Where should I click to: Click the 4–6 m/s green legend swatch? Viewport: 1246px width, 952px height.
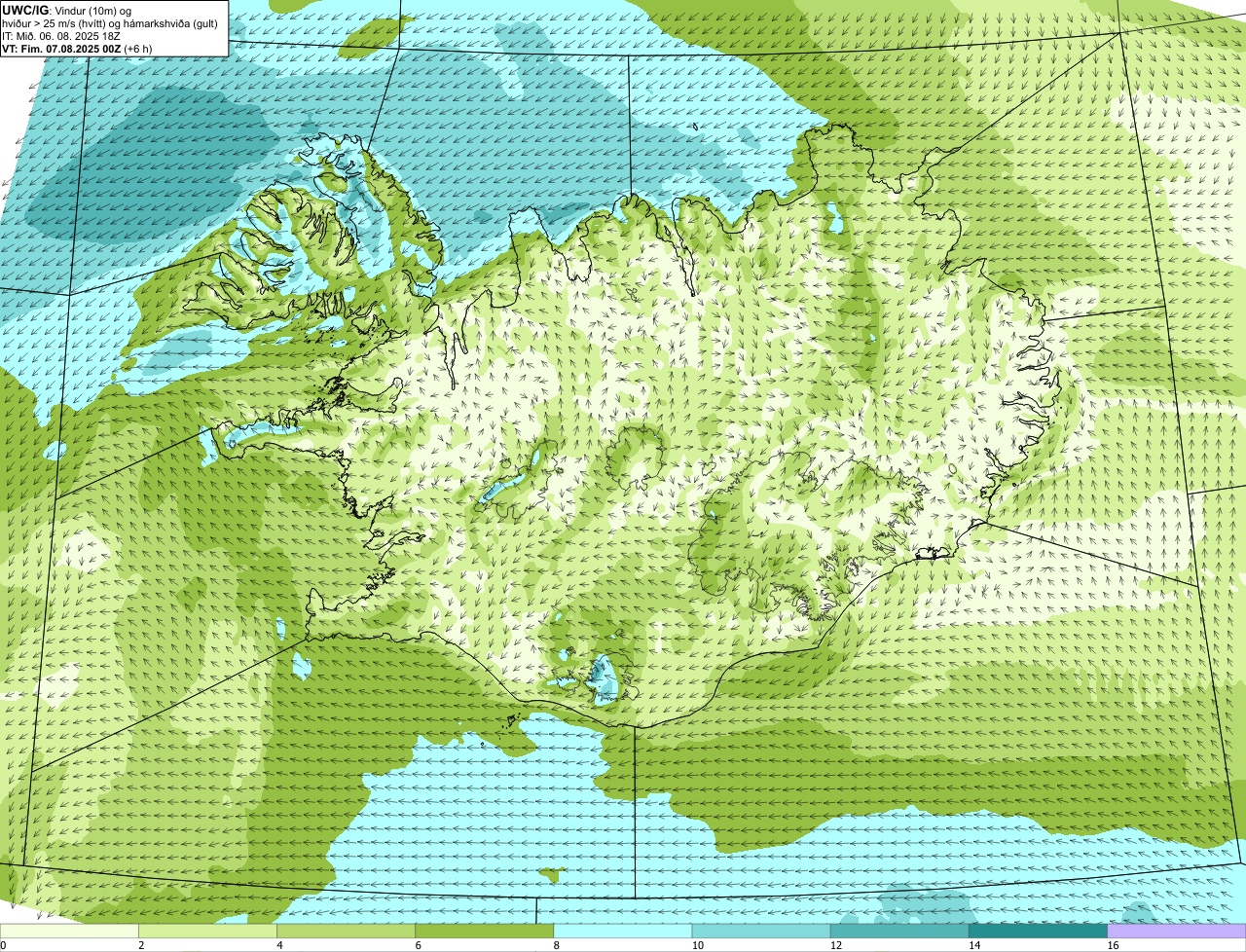346,932
